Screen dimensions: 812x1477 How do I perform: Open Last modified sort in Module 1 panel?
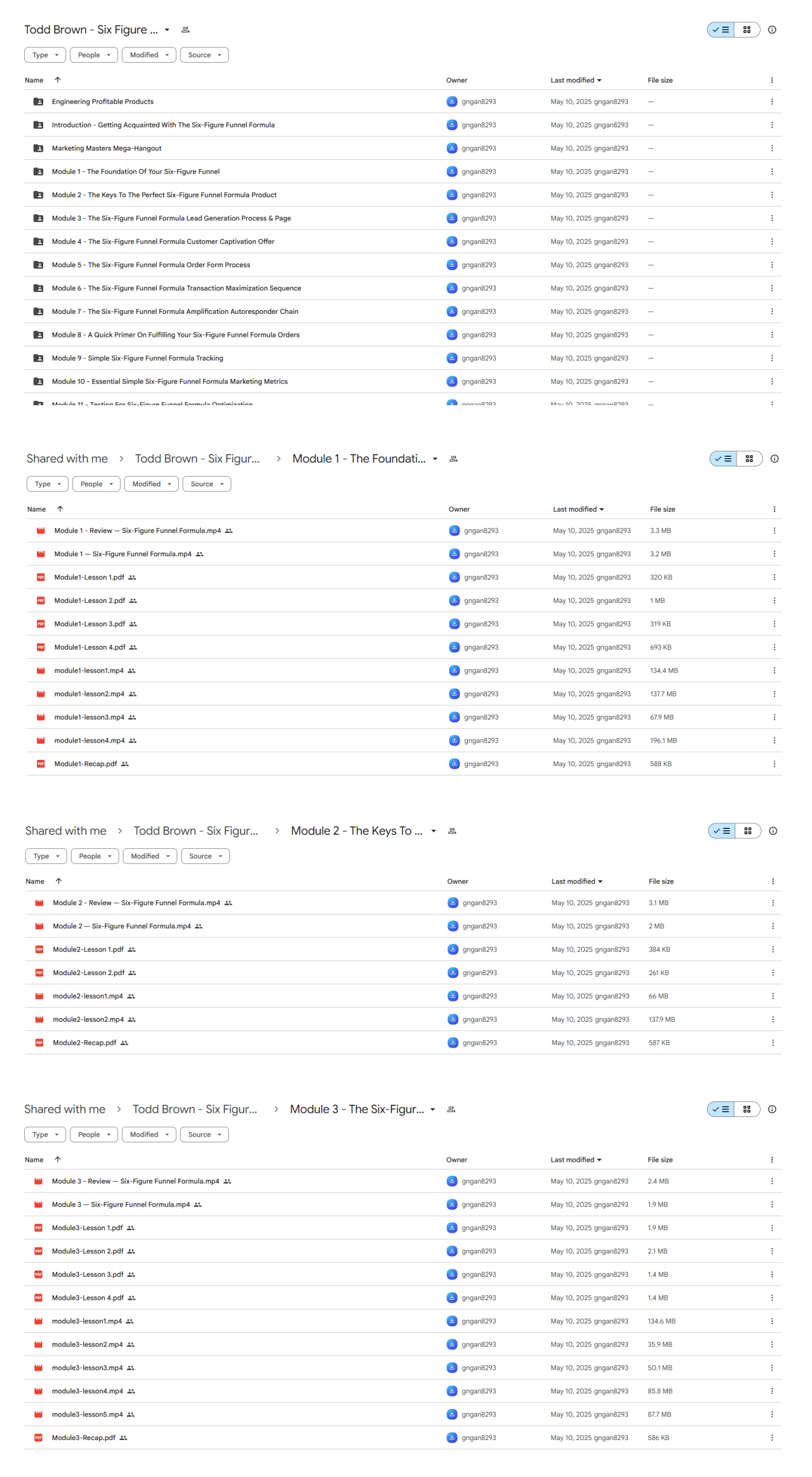[x=578, y=509]
